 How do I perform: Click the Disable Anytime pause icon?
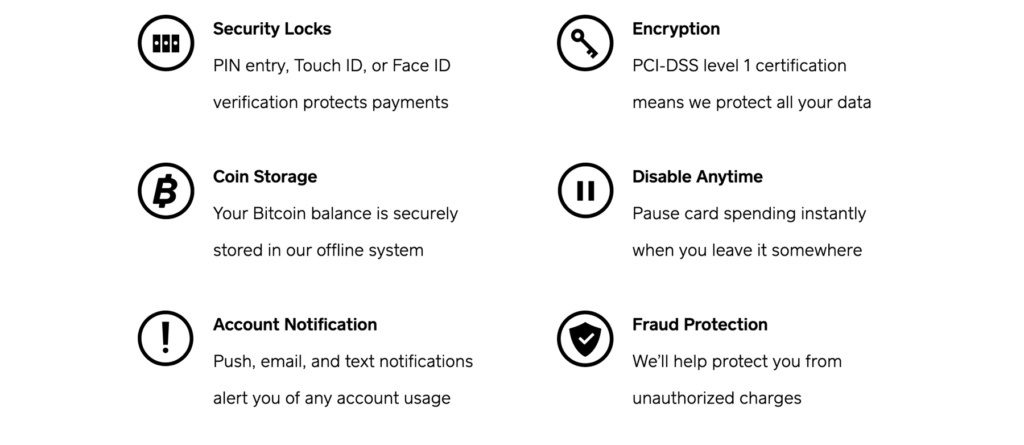pyautogui.click(x=584, y=190)
